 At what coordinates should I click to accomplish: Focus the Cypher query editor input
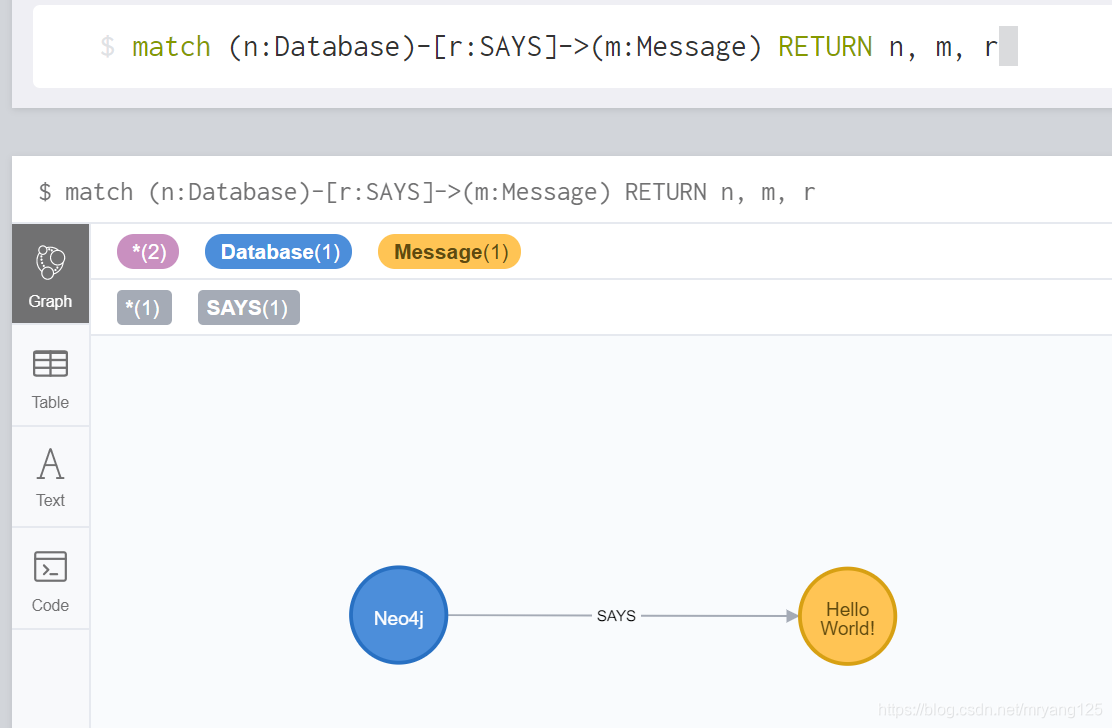(x=572, y=47)
